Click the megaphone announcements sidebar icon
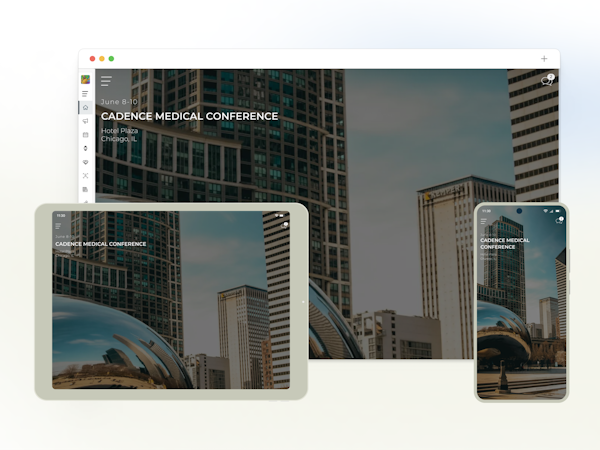The width and height of the screenshot is (600, 450). click(85, 121)
